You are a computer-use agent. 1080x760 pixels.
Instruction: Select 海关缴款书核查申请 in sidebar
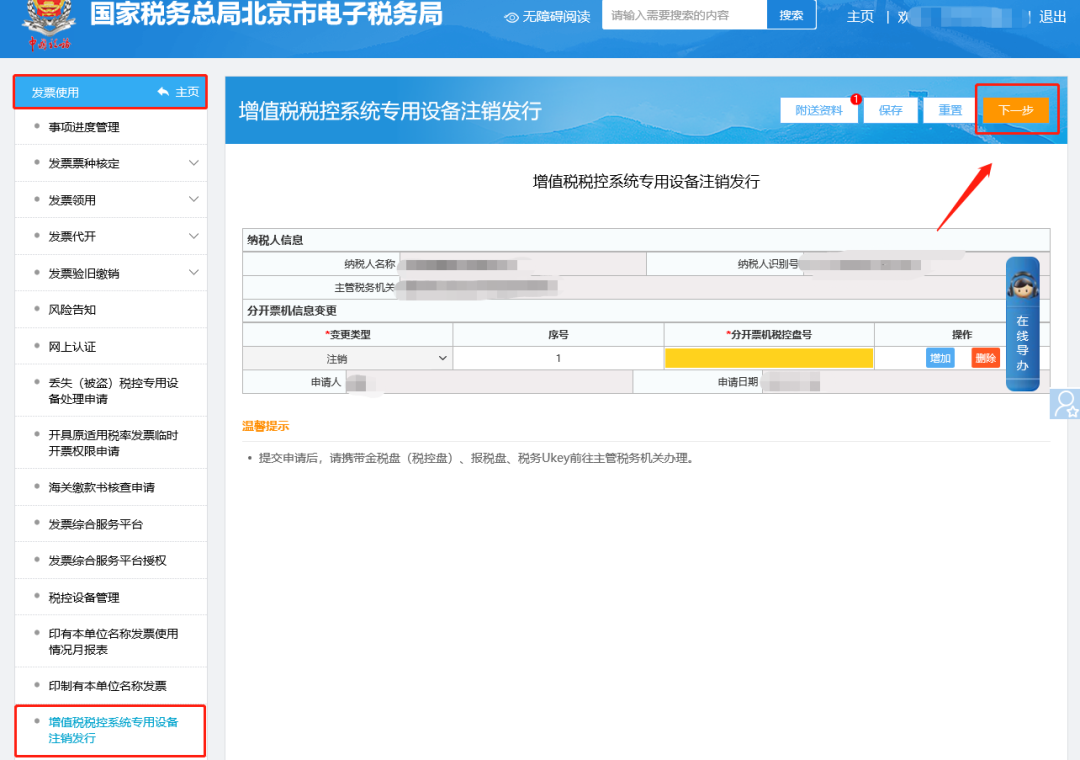[101, 488]
